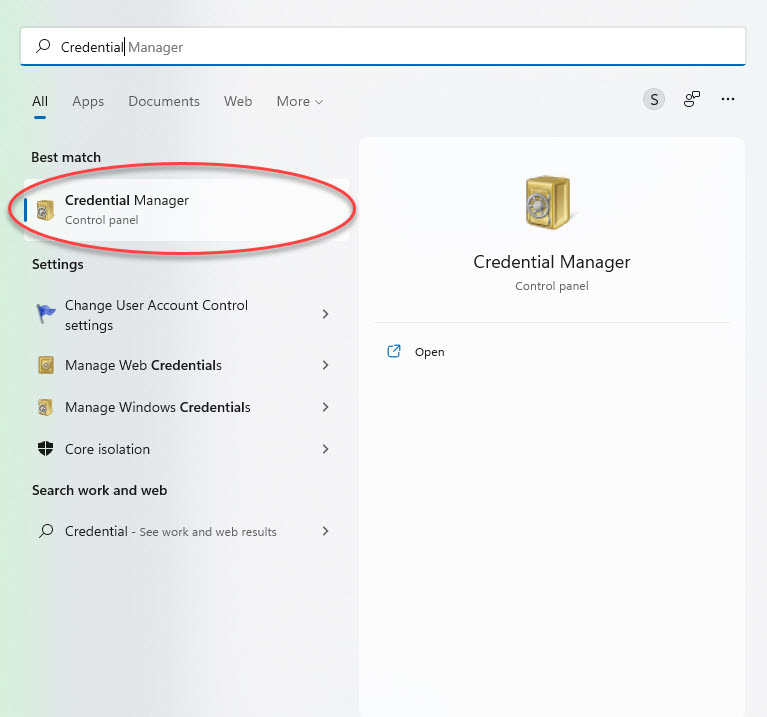767x717 pixels.
Task: Click the Manage Windows Credentials safe icon
Action: pyautogui.click(x=45, y=407)
